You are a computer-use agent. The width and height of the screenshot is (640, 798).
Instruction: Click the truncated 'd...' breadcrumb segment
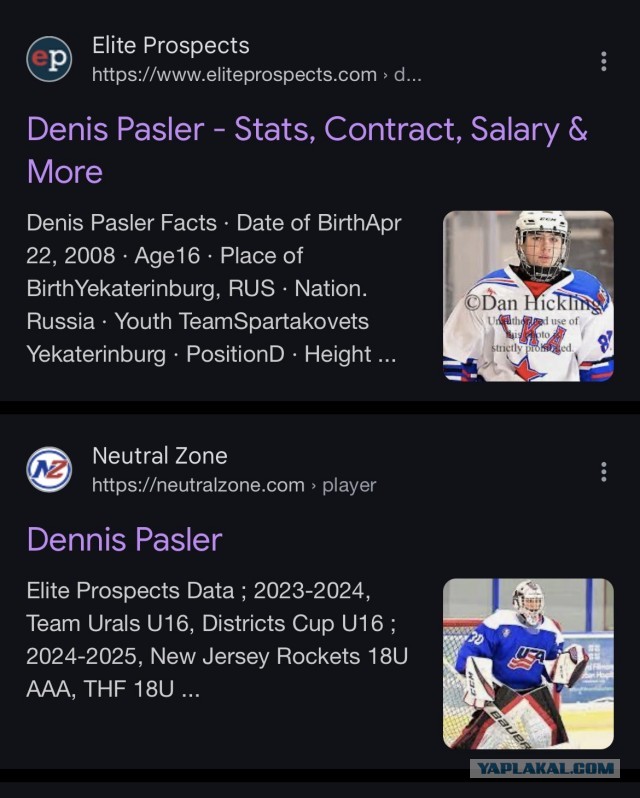click(408, 75)
